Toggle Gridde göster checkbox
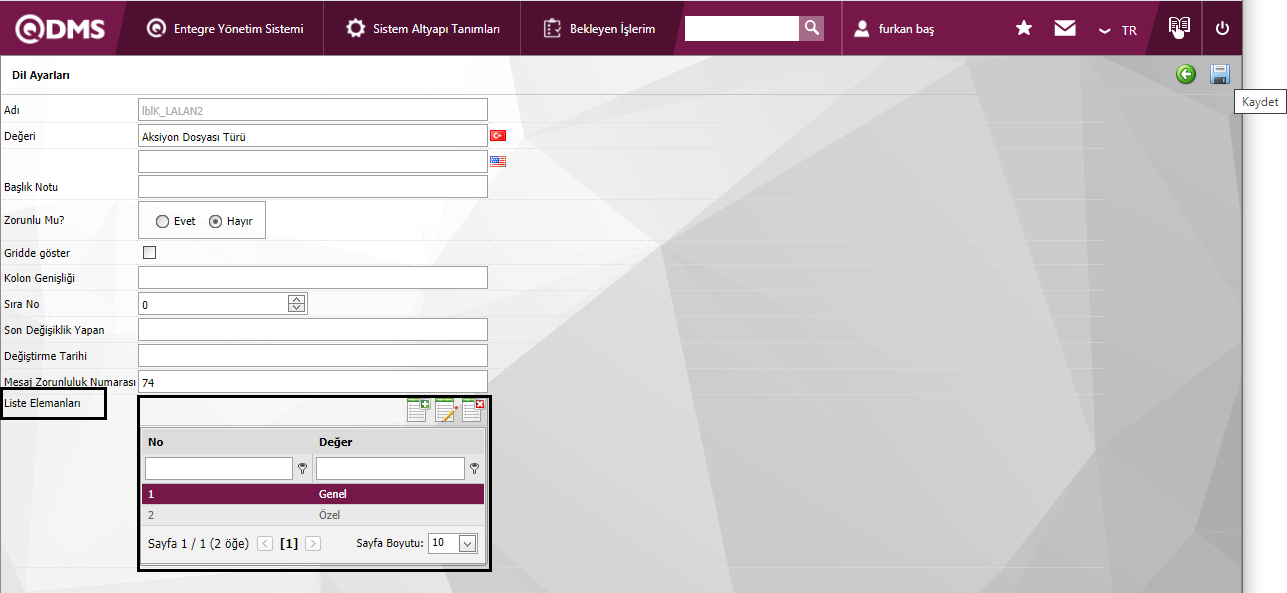This screenshot has width=1287, height=593. [150, 252]
